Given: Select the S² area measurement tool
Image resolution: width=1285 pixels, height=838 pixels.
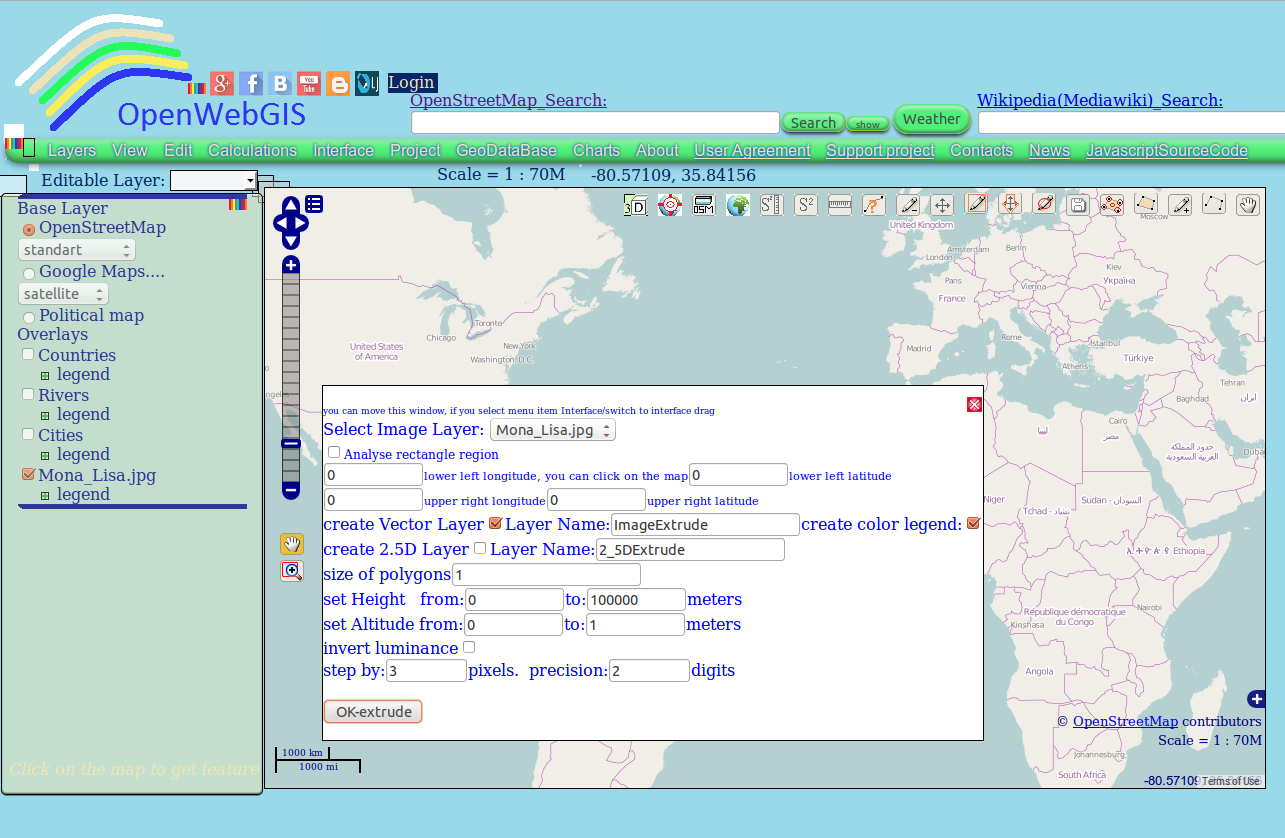Looking at the screenshot, I should click(805, 205).
